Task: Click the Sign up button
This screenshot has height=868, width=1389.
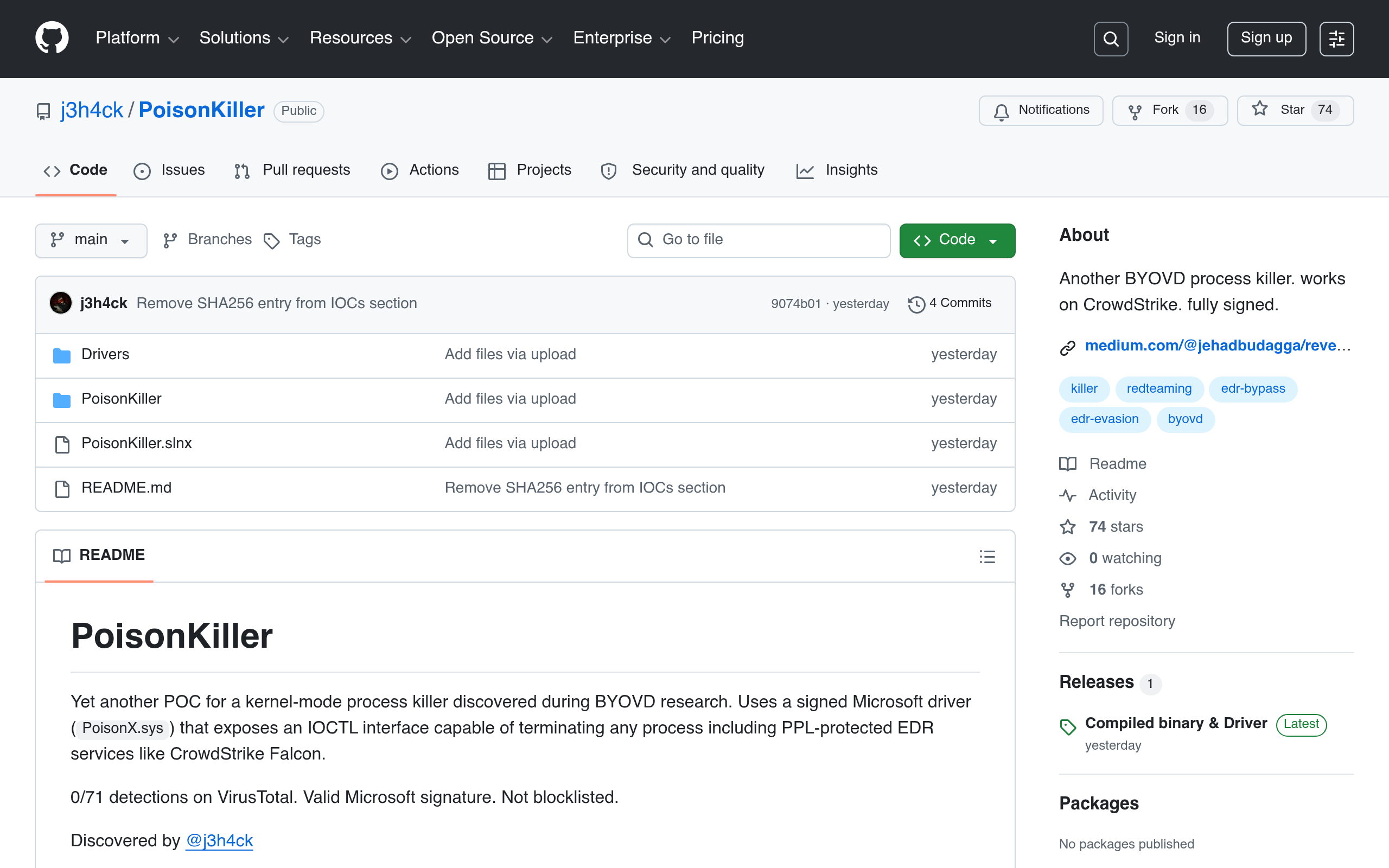Action: tap(1266, 39)
